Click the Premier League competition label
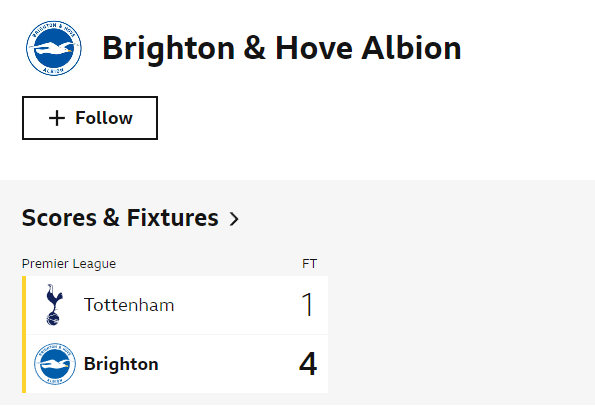595x411 pixels. tap(69, 263)
